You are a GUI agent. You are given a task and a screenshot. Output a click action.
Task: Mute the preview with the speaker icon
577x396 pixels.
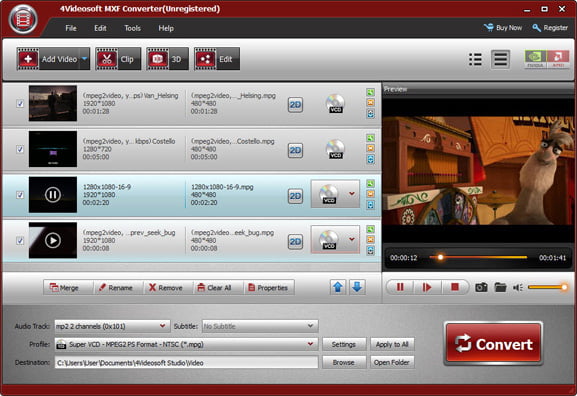point(518,287)
